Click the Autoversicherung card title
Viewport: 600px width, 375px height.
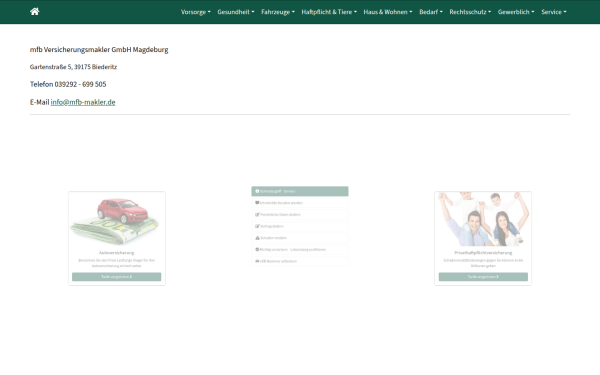point(117,253)
